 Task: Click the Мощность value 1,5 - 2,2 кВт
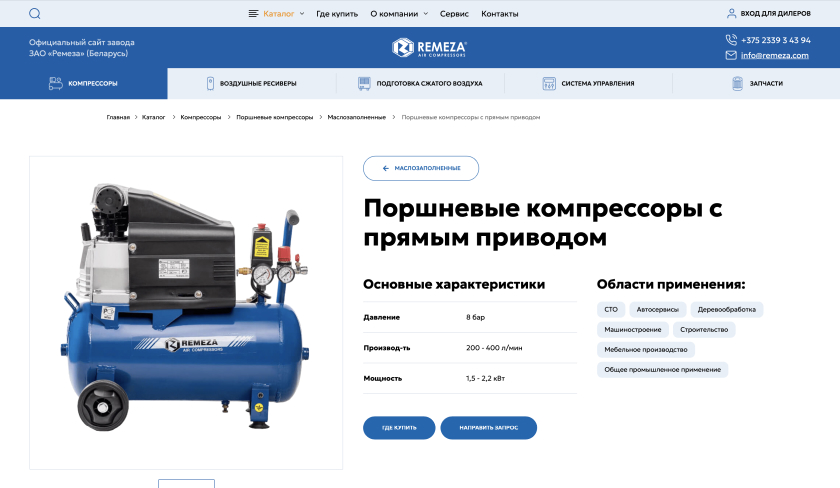coord(485,378)
